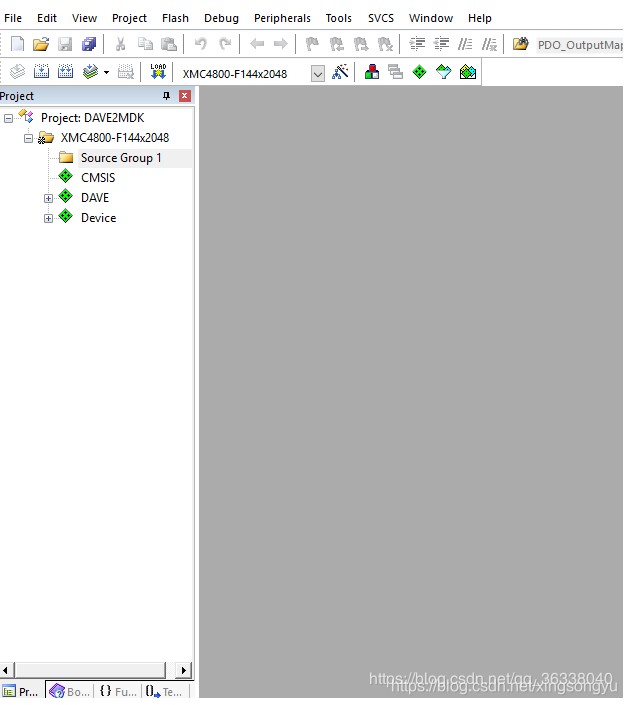Screen dimensions: 627x705
Task: Comment selected lines
Action: tap(465, 44)
